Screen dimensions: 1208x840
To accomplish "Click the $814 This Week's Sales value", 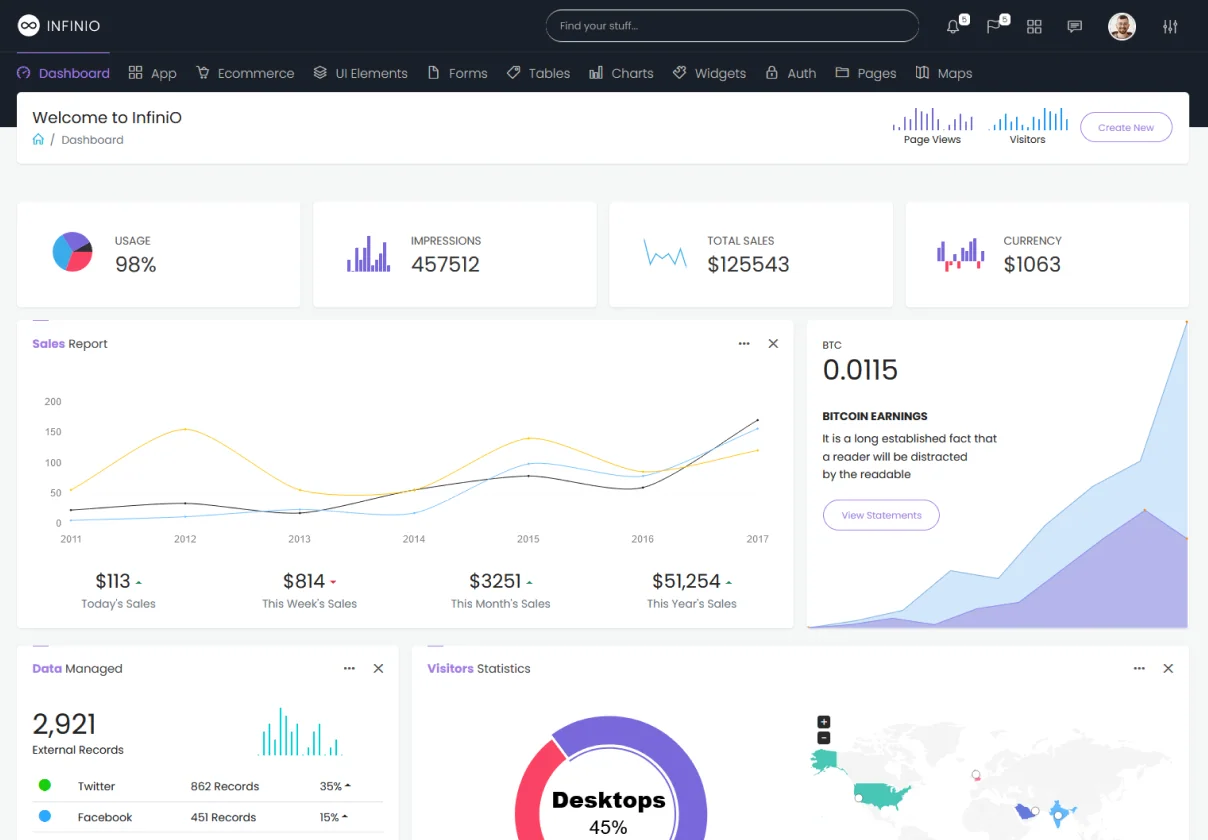I will [304, 581].
